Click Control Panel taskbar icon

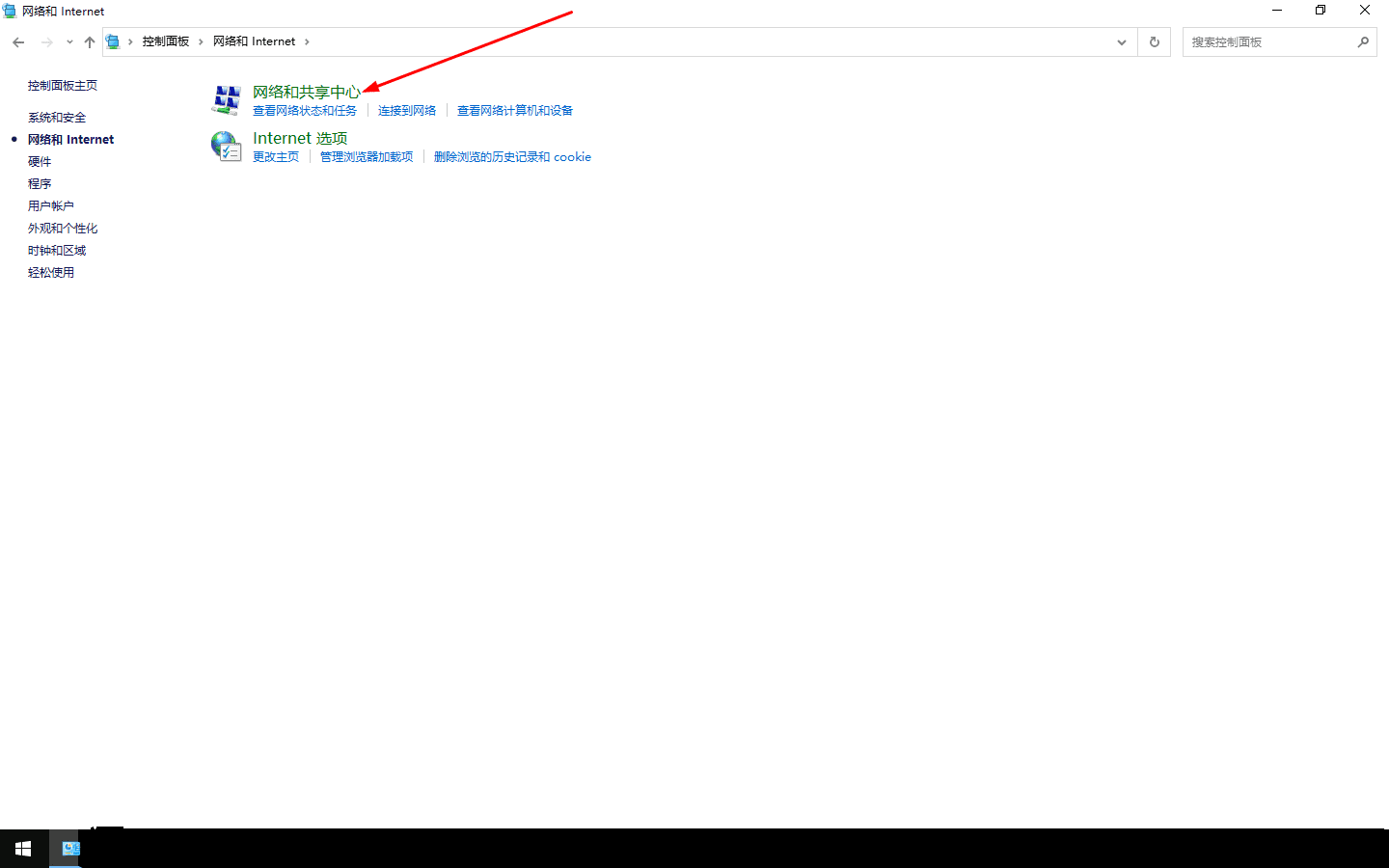(x=70, y=849)
